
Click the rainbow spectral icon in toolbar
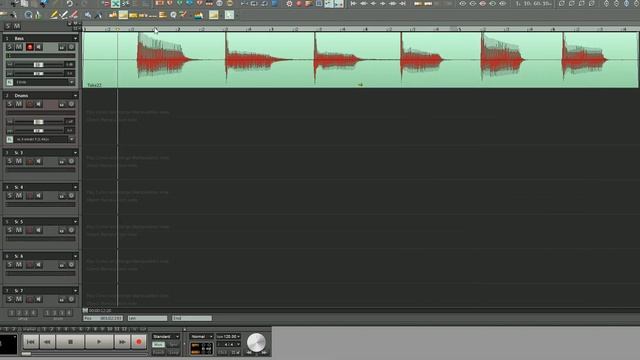(x=199, y=16)
